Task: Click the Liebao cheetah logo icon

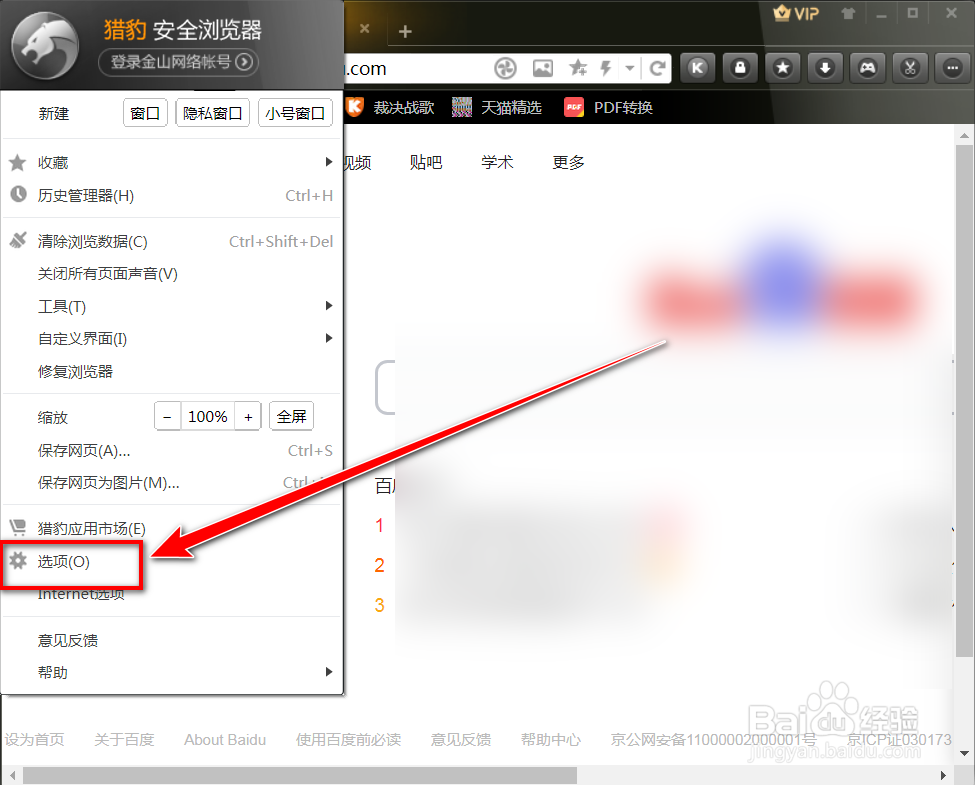Action: click(45, 47)
